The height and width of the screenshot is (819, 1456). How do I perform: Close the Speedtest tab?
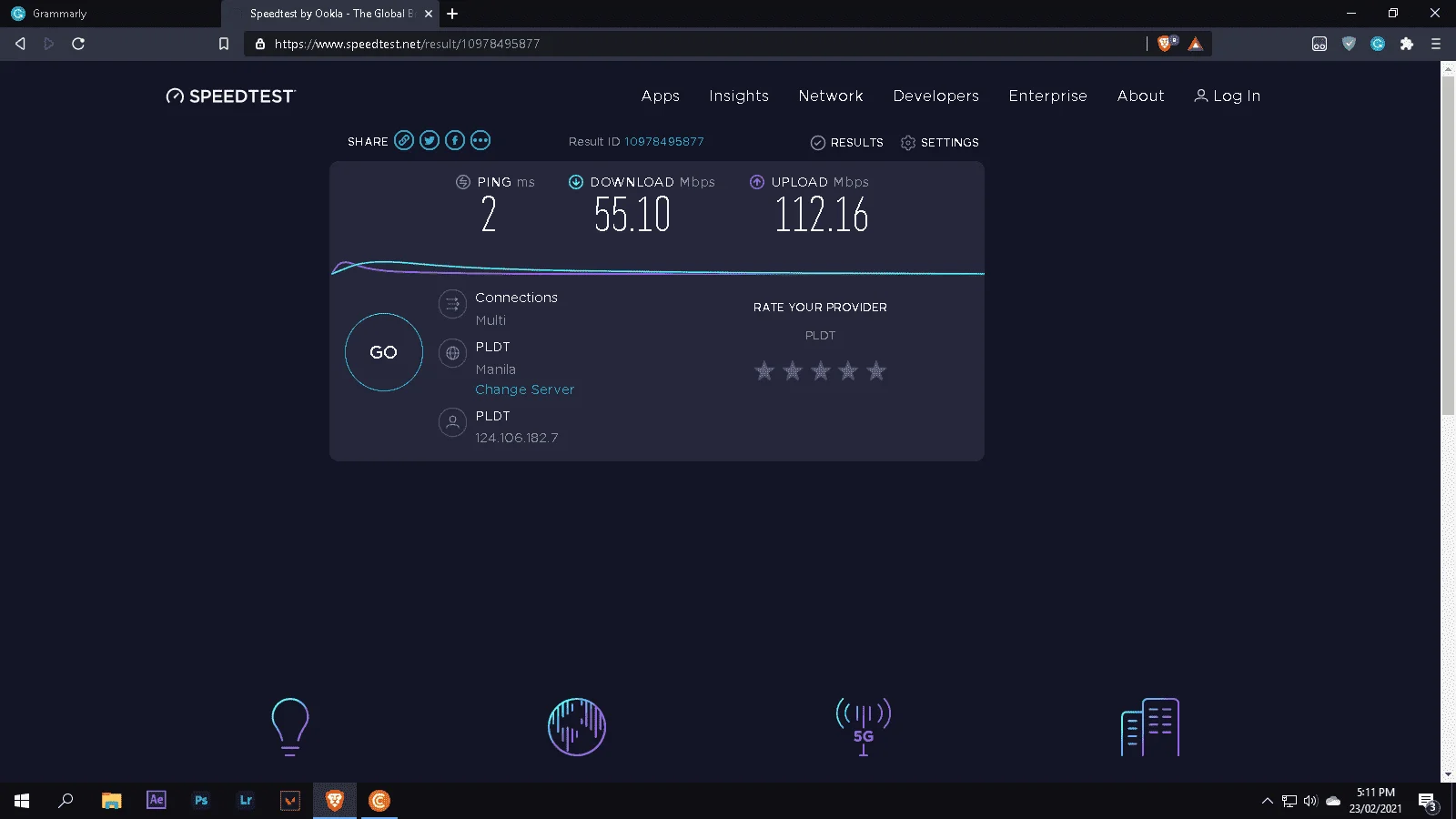coord(429,14)
